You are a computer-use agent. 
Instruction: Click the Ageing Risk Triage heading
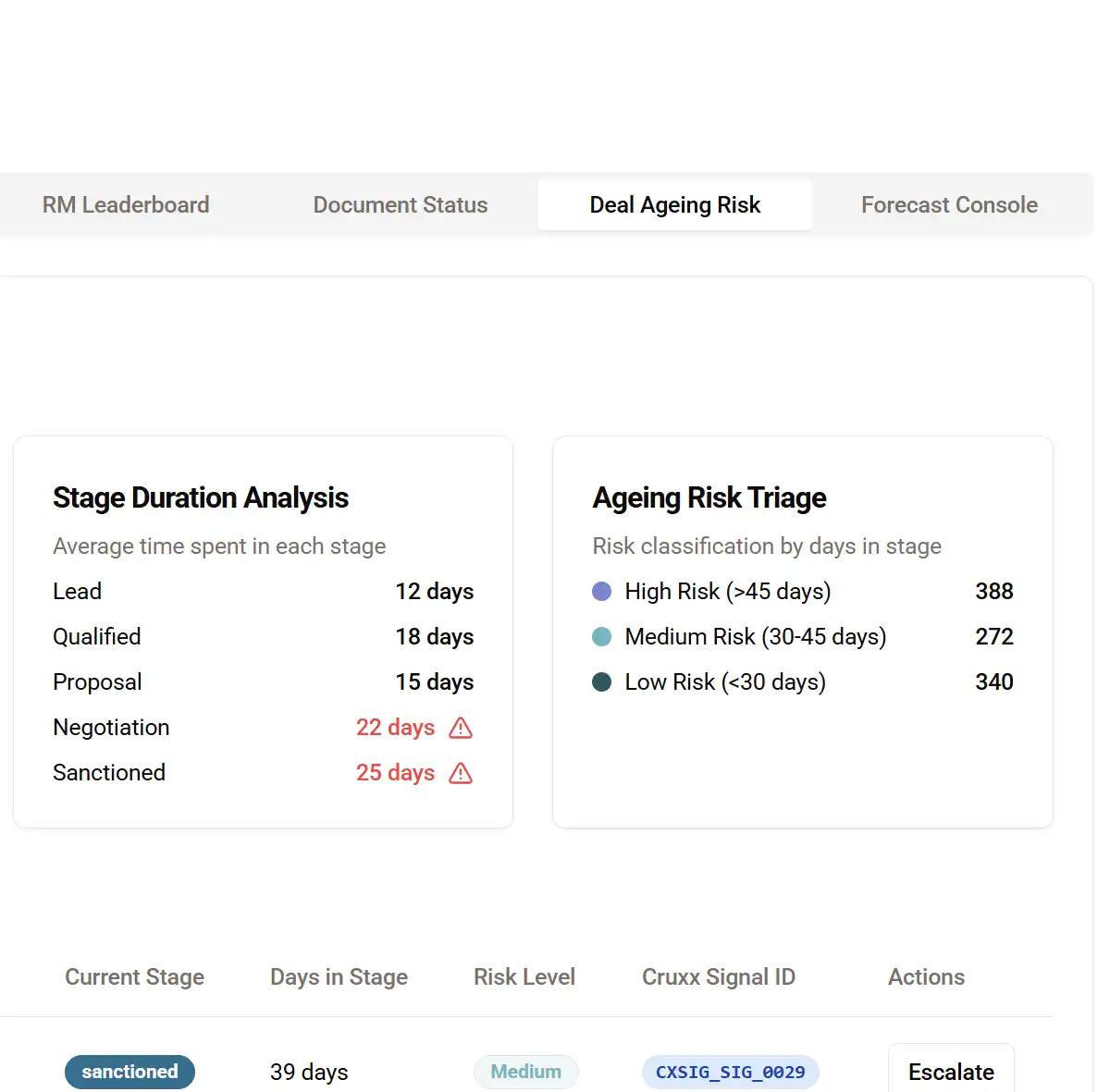tap(709, 498)
